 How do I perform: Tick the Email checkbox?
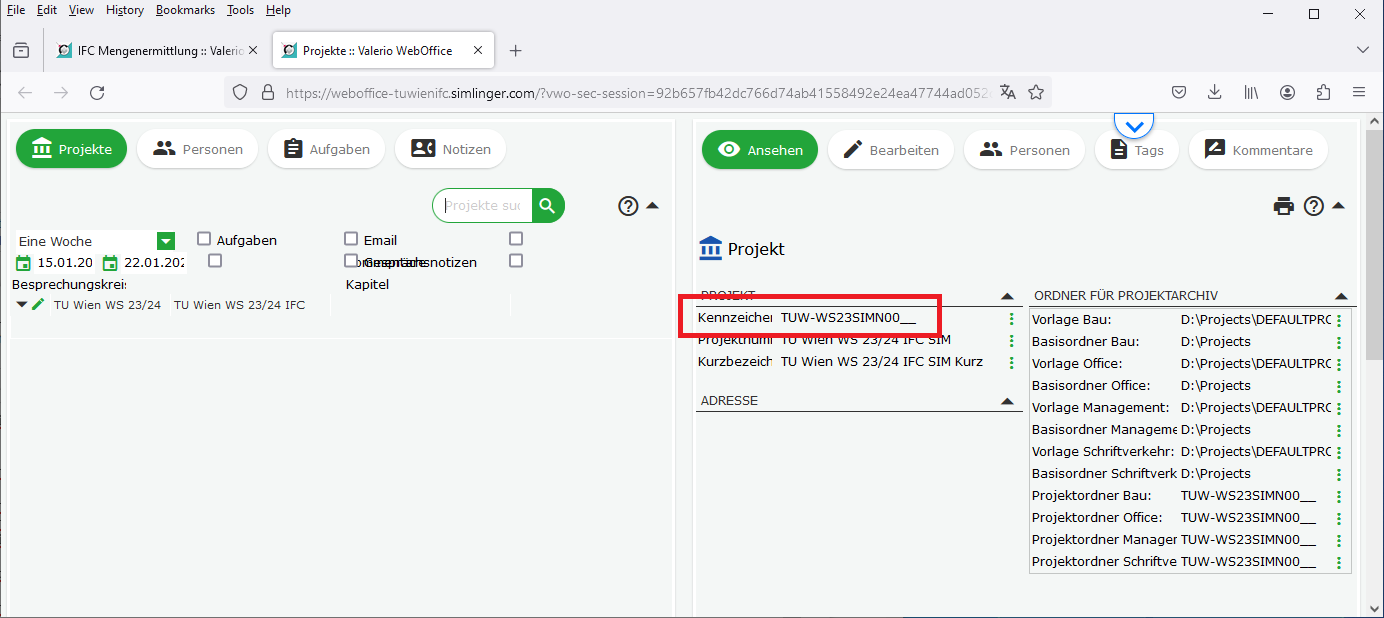pos(351,239)
